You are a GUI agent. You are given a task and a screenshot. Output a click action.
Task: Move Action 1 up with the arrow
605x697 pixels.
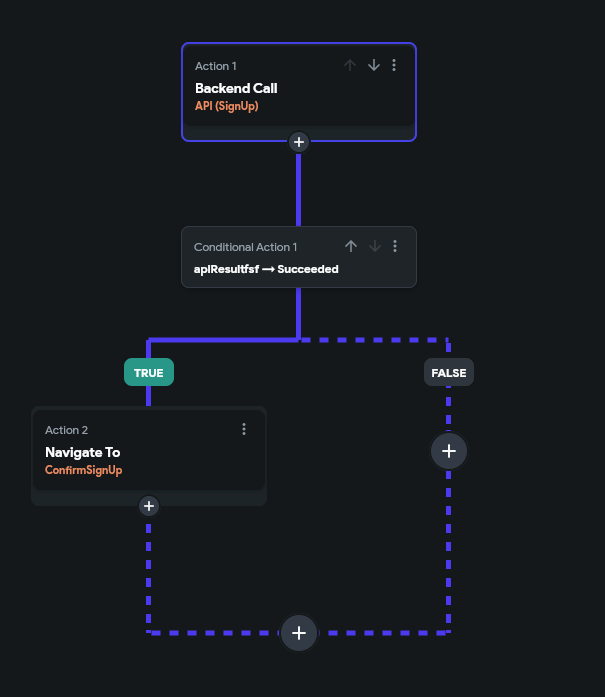tap(350, 65)
